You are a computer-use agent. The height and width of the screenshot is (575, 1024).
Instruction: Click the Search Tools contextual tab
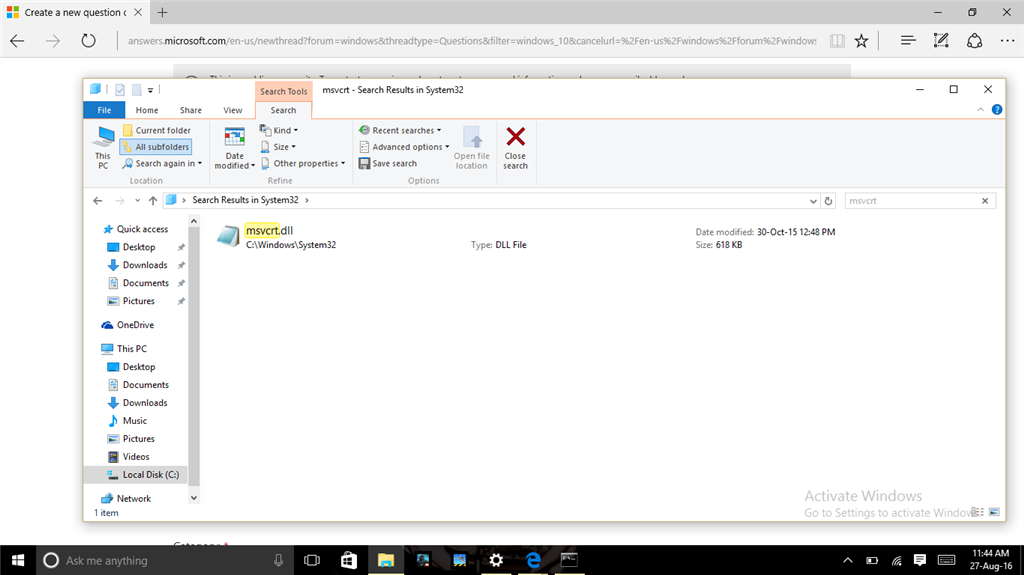tap(283, 91)
